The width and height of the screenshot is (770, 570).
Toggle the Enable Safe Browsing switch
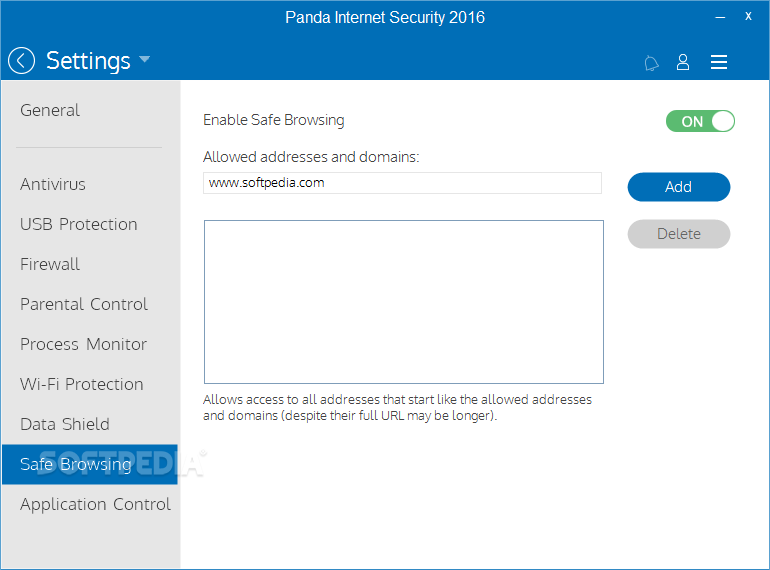tap(700, 121)
